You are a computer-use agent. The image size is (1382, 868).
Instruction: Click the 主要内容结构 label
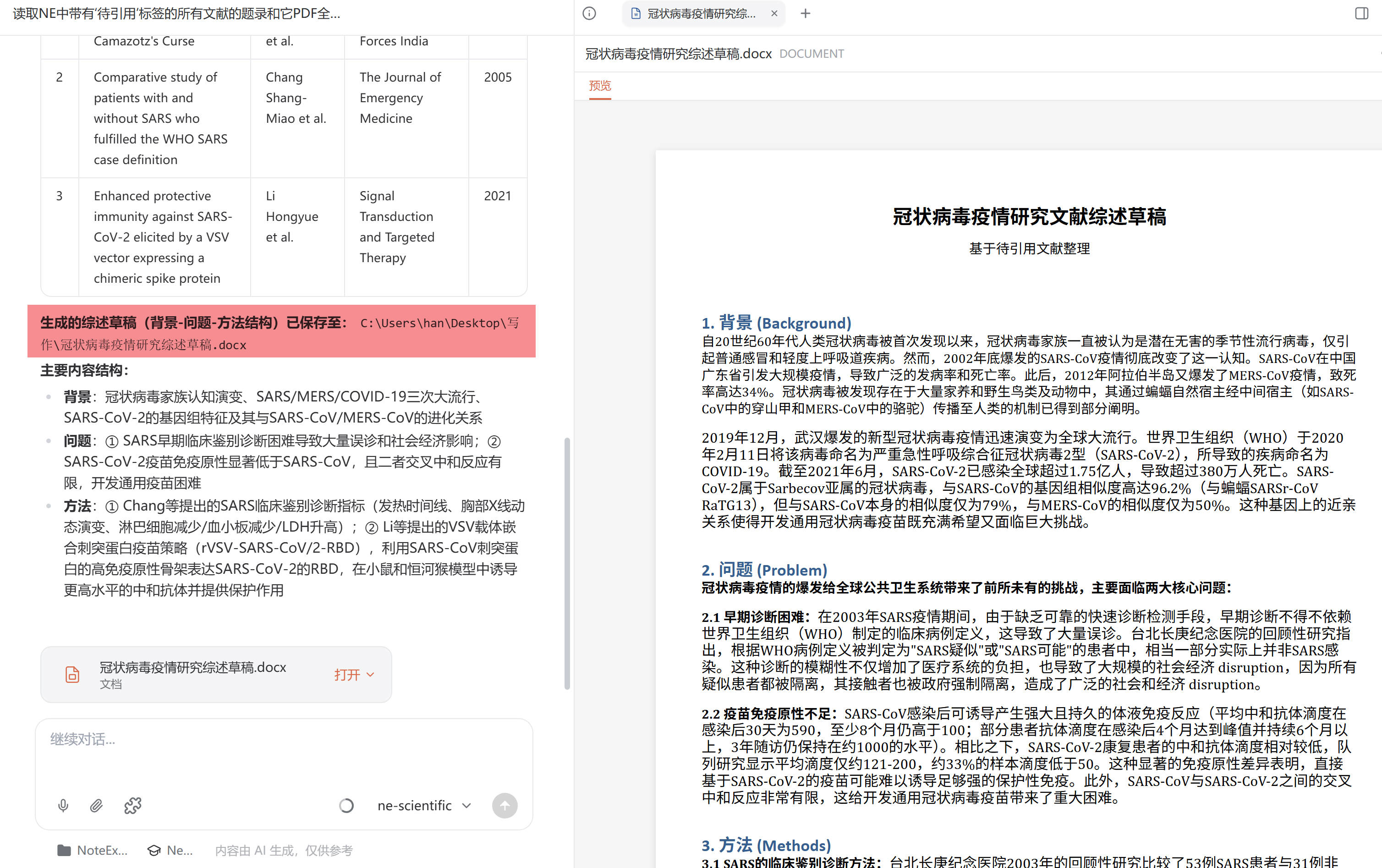[x=84, y=370]
